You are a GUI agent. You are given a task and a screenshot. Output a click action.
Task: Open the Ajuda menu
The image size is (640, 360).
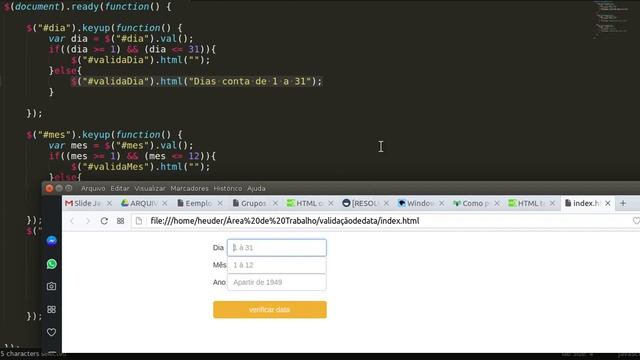(x=256, y=189)
